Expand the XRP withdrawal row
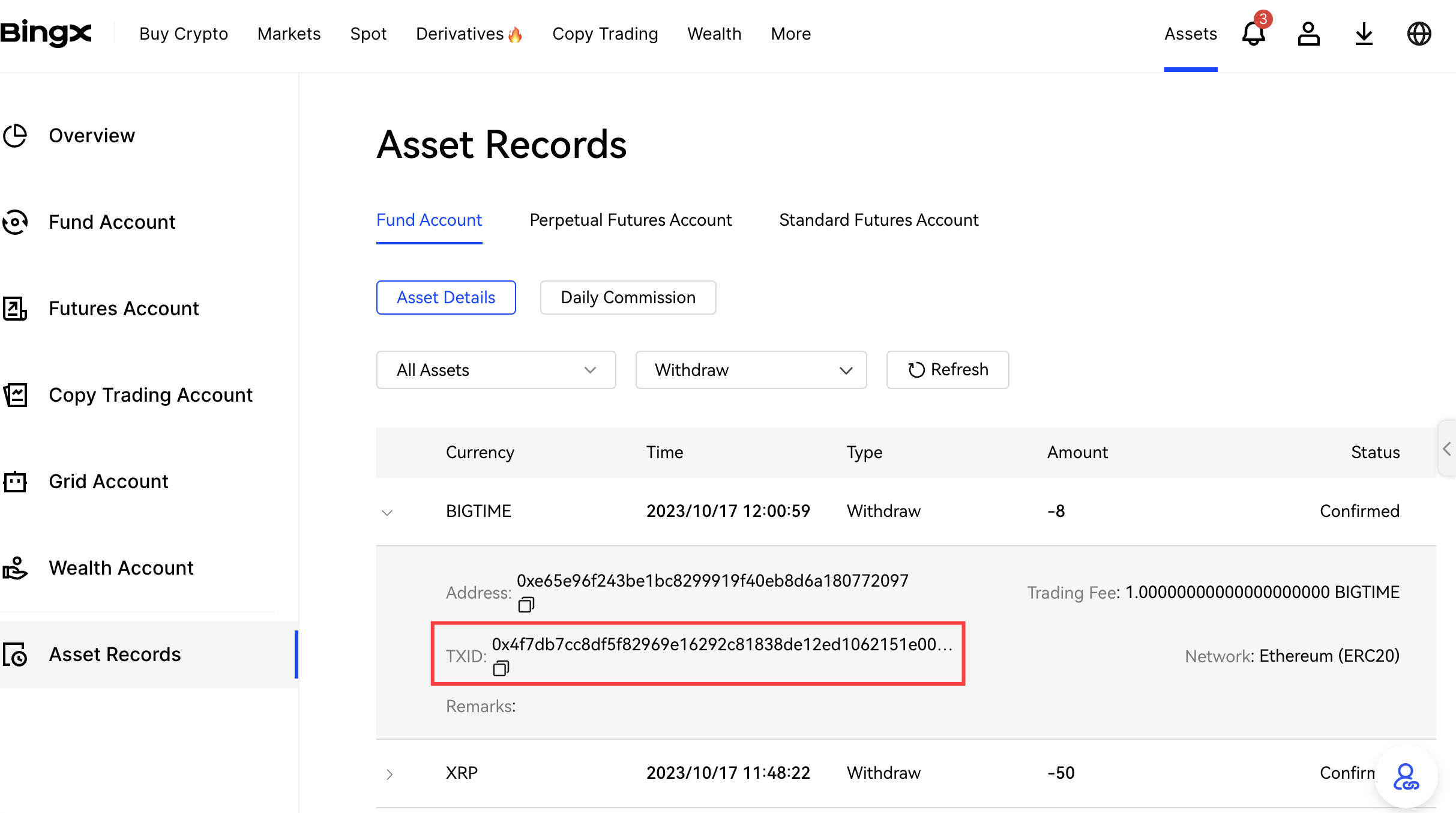The height and width of the screenshot is (813, 1456). coord(390,774)
